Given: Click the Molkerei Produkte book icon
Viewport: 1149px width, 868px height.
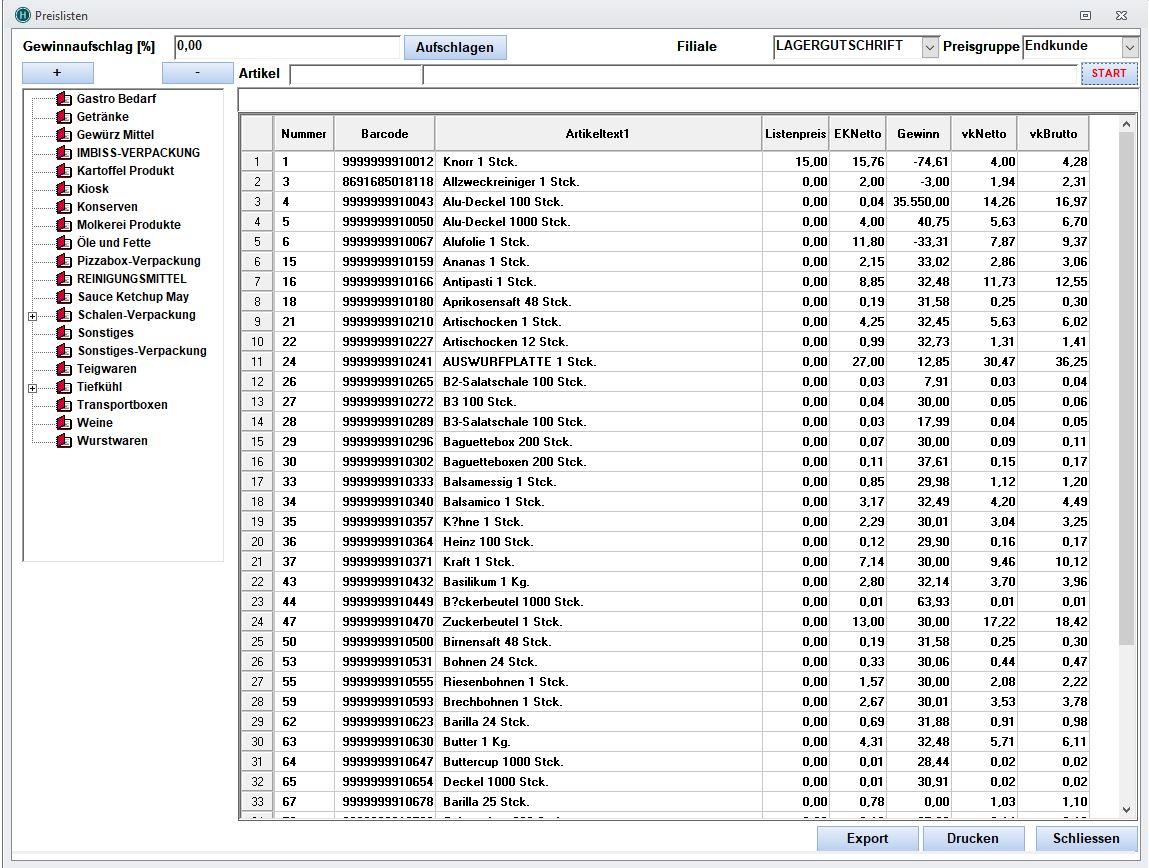Looking at the screenshot, I should [66, 225].
